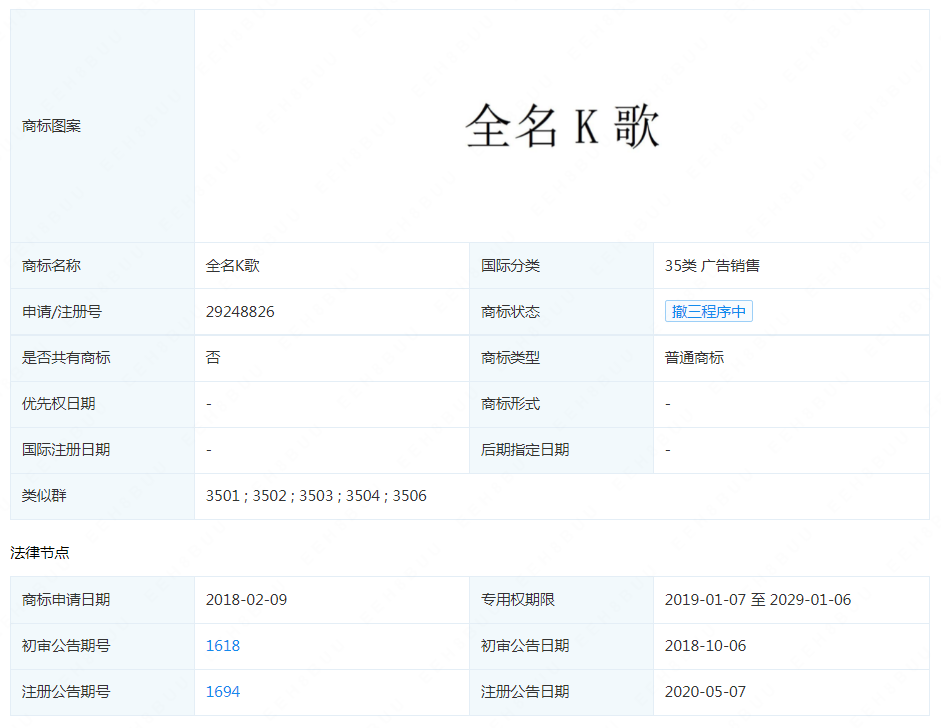The height and width of the screenshot is (728, 941).
Task: Click the 初审公告日期 label
Action: click(x=525, y=646)
